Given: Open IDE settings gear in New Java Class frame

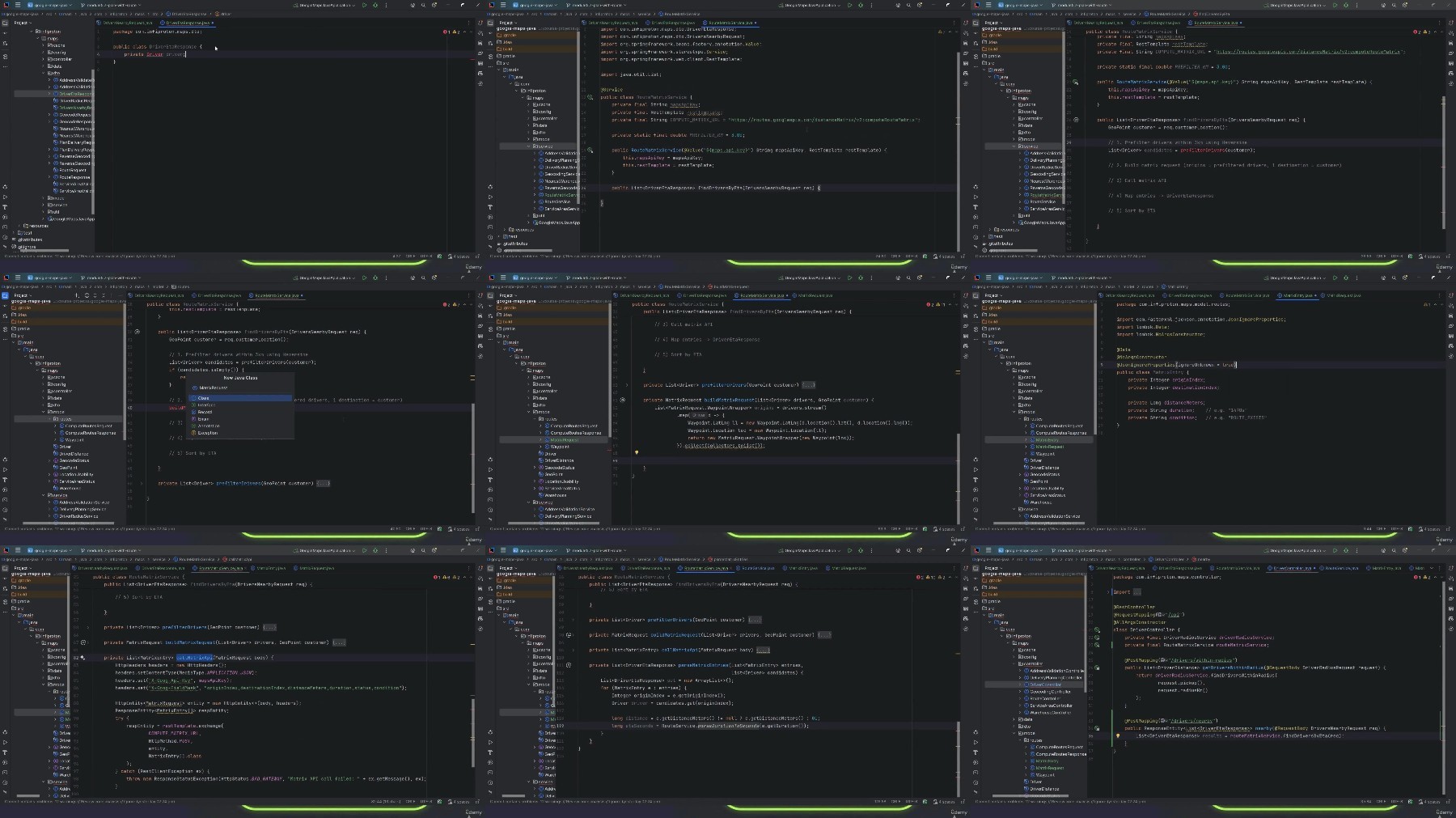Looking at the screenshot, I should pyautogui.click(x=434, y=278).
